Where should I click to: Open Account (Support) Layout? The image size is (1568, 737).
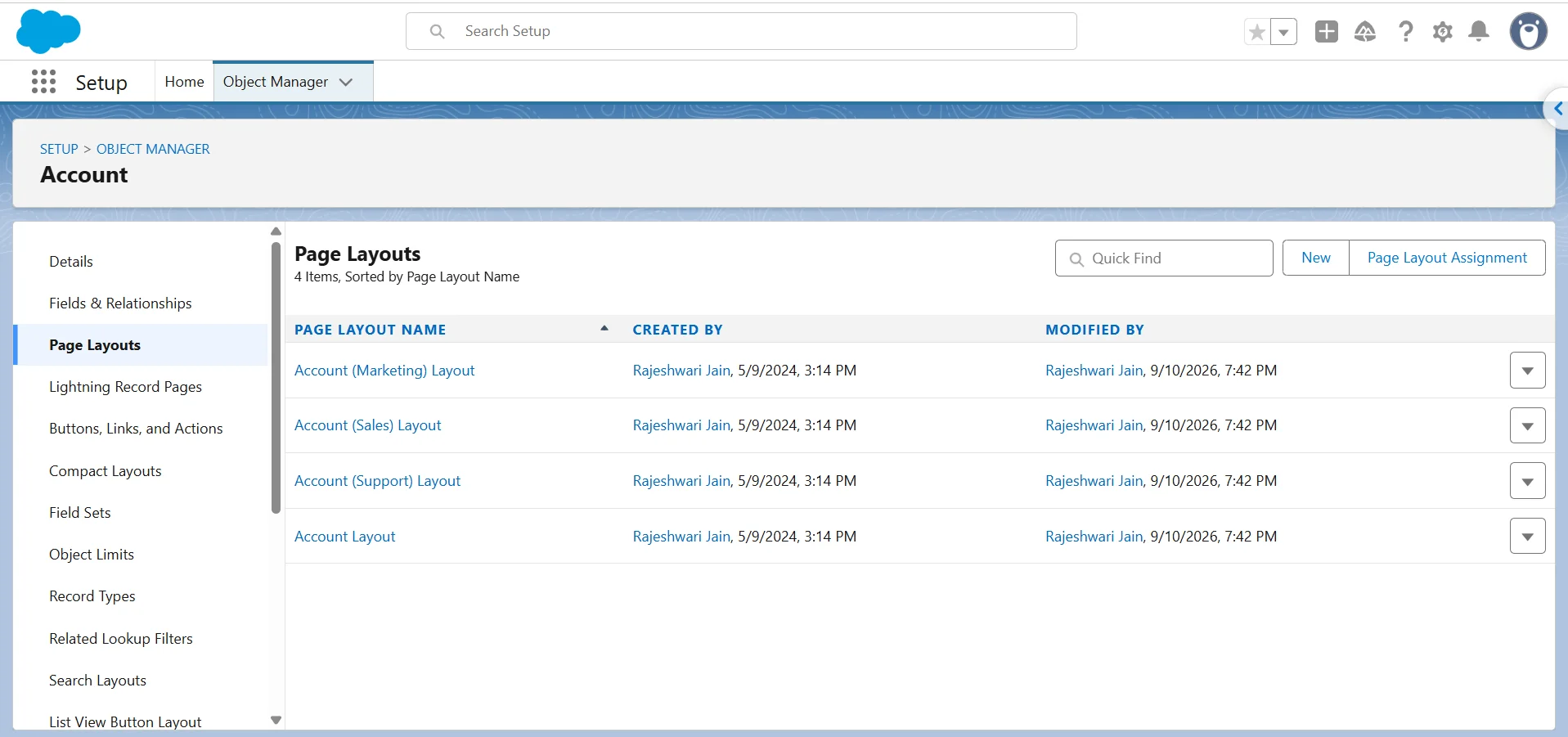pyautogui.click(x=377, y=481)
